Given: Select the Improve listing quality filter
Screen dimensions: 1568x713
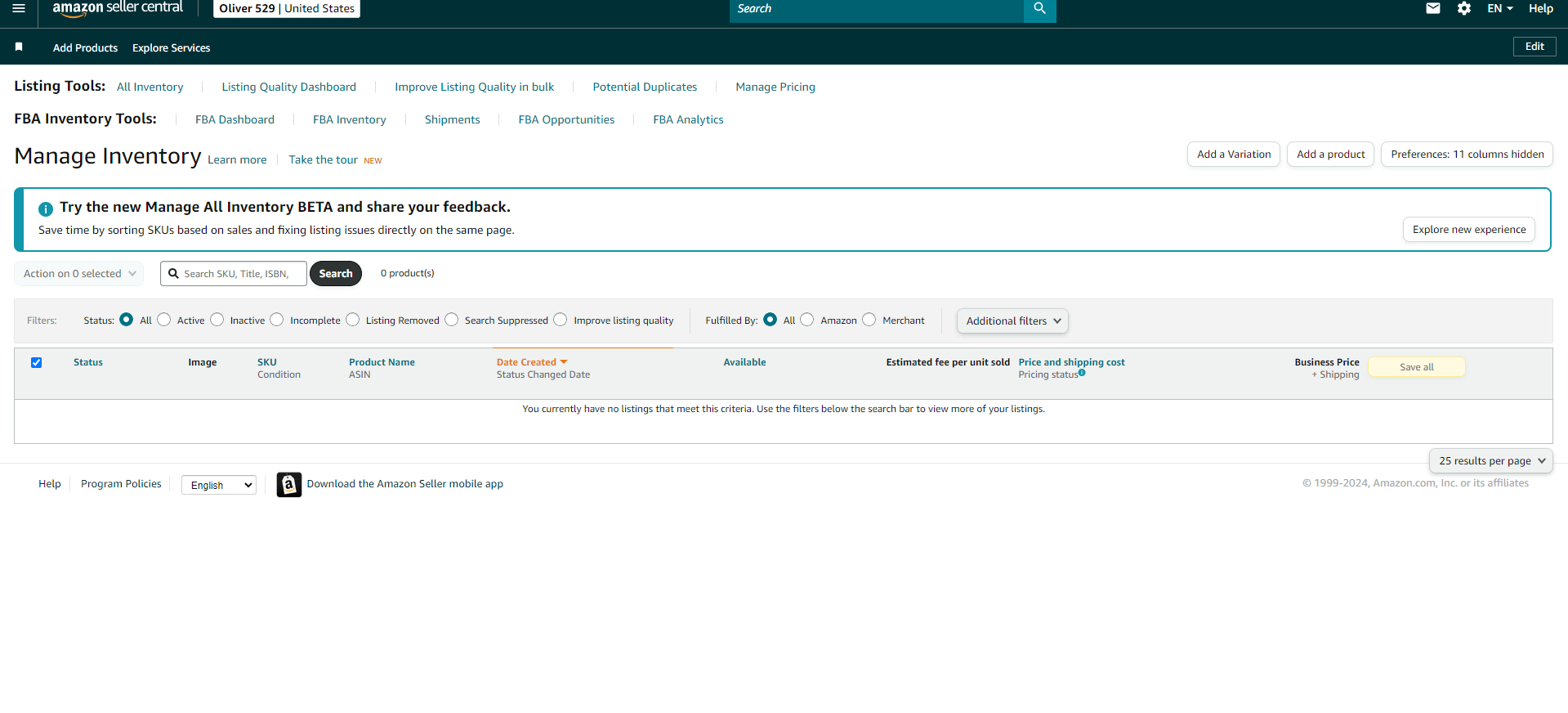Looking at the screenshot, I should (x=561, y=320).
